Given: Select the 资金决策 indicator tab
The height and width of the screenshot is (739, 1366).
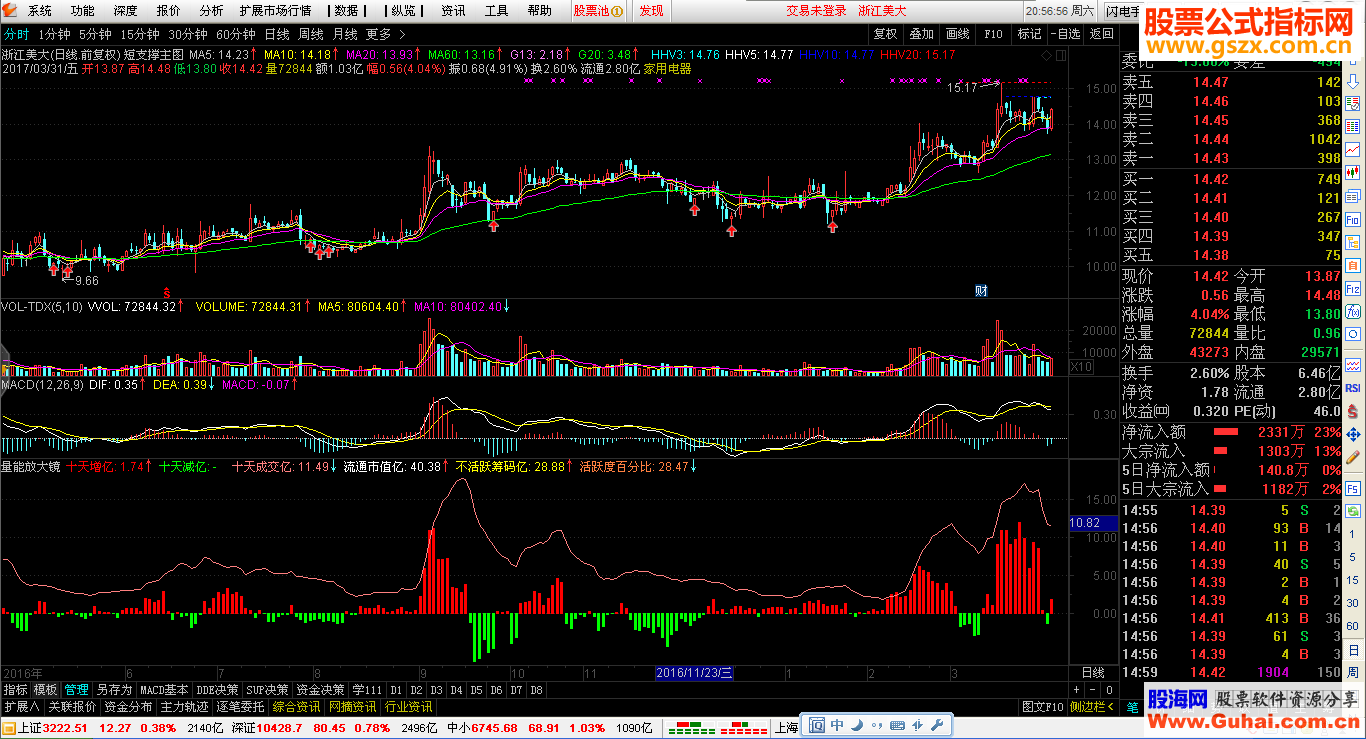Looking at the screenshot, I should pos(322,690).
